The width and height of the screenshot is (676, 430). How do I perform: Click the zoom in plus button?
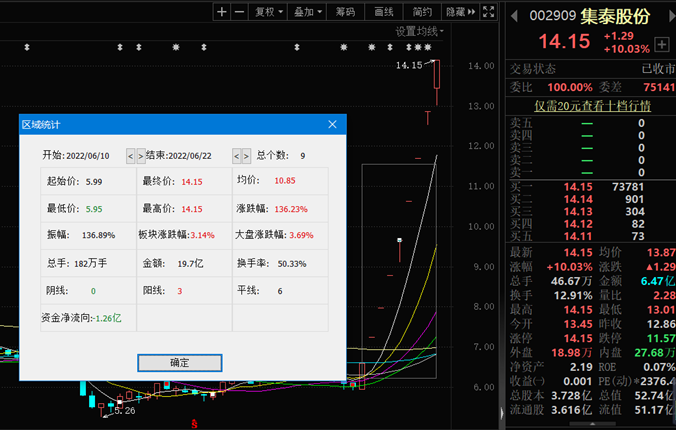[222, 12]
